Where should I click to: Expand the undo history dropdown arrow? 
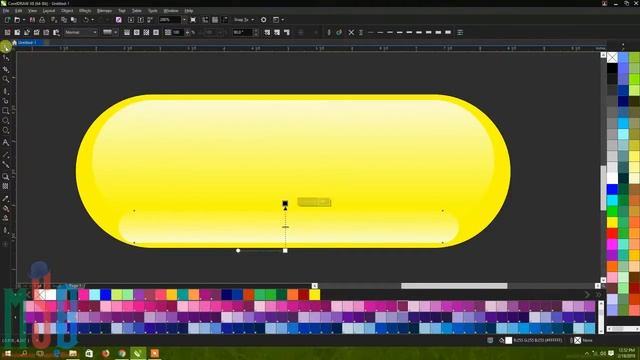[x=93, y=20]
